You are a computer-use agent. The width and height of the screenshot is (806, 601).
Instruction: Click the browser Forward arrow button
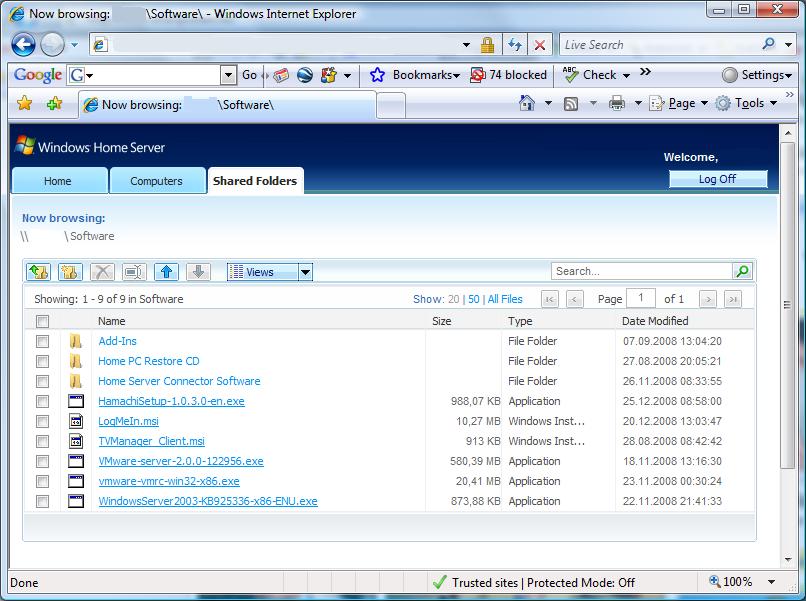pyautogui.click(x=52, y=45)
